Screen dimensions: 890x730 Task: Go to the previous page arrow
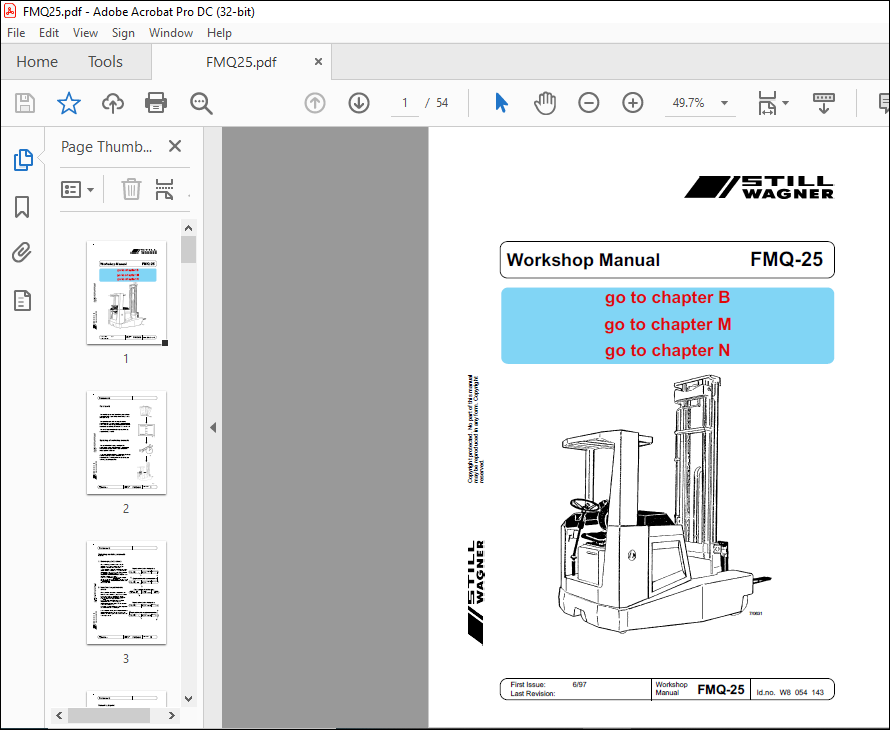[x=315, y=103]
